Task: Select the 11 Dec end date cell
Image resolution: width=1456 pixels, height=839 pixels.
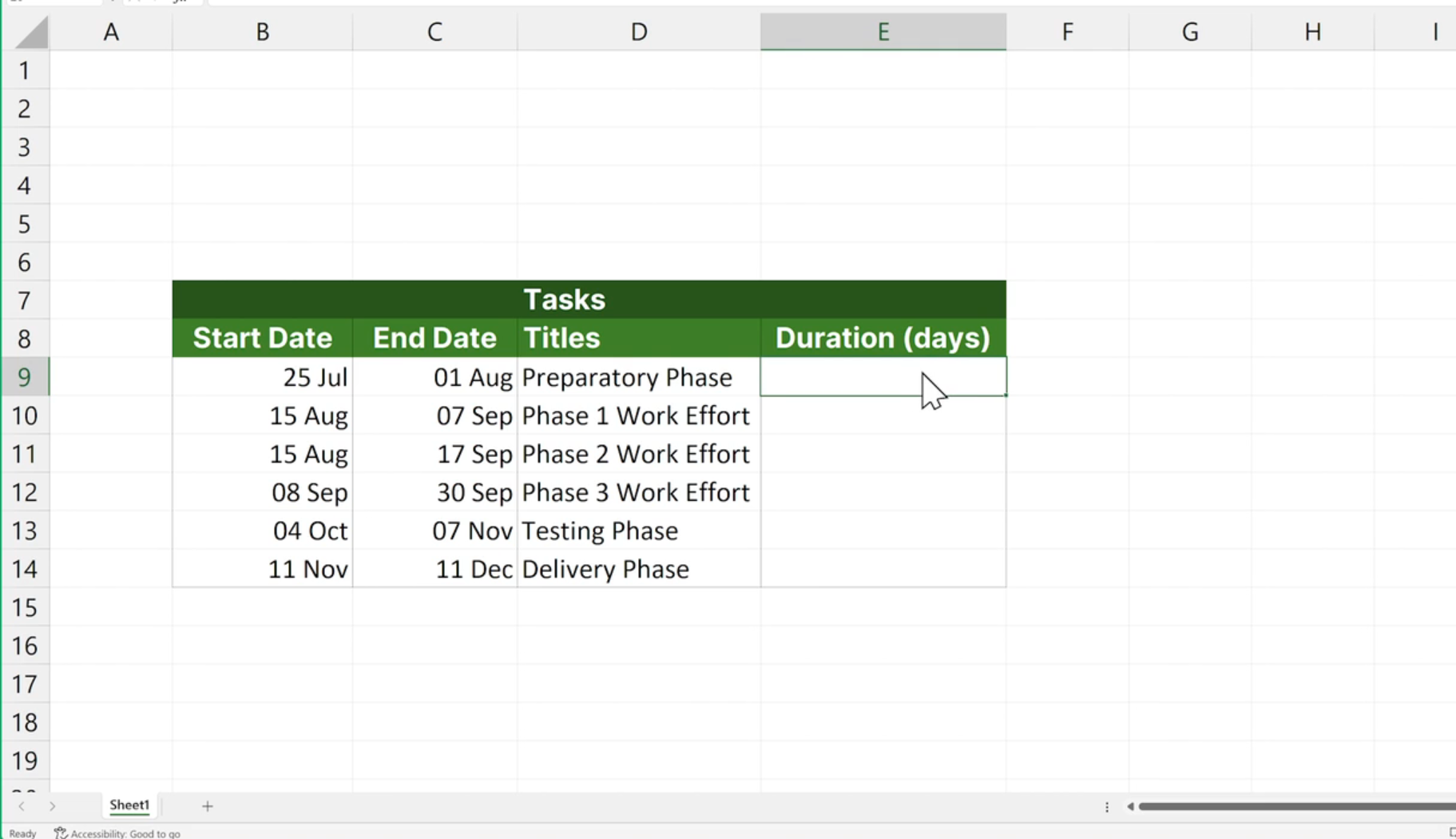Action: pyautogui.click(x=434, y=569)
